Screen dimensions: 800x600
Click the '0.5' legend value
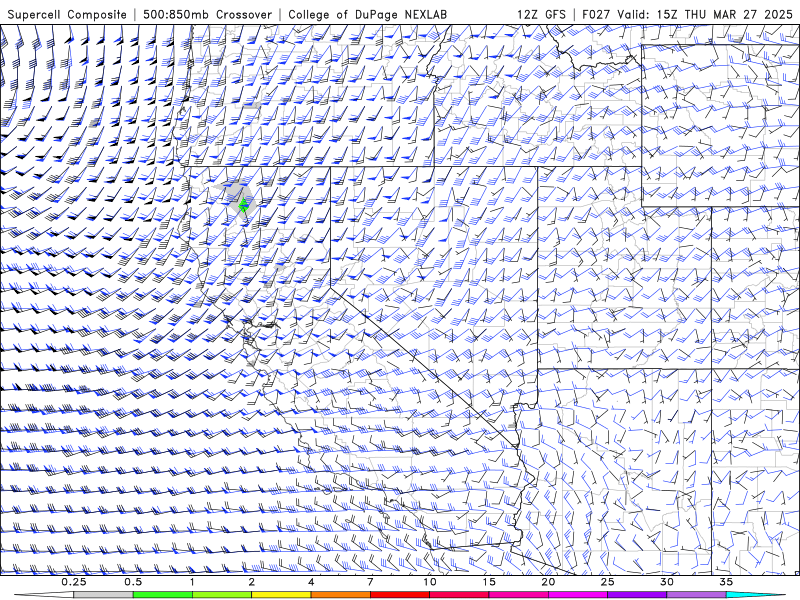(x=133, y=582)
